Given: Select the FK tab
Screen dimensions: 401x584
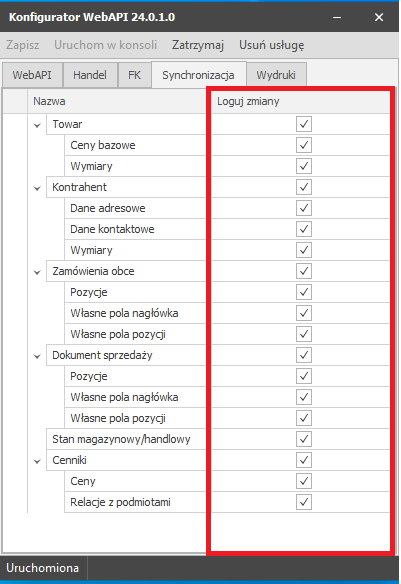Looking at the screenshot, I should tap(134, 75).
